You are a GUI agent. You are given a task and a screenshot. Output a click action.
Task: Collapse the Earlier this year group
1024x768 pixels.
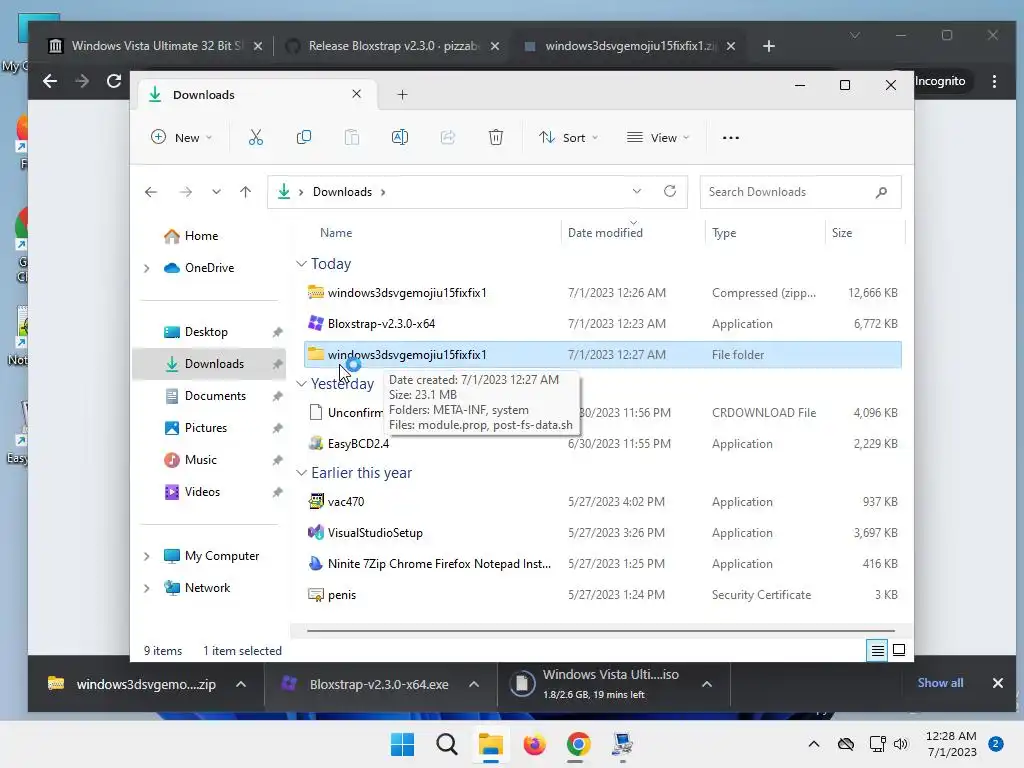pyautogui.click(x=301, y=473)
